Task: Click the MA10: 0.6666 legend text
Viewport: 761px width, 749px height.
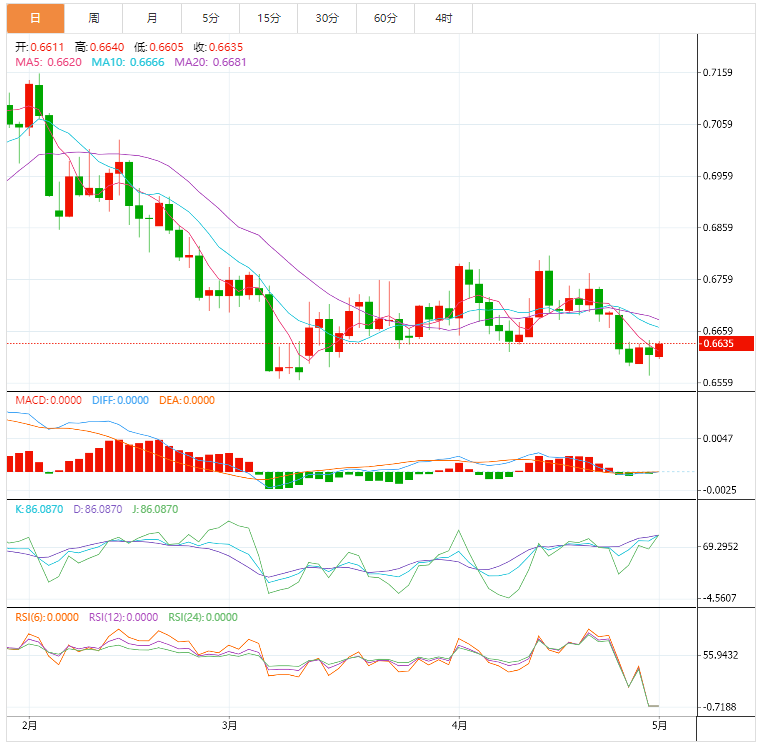Action: (x=128, y=62)
